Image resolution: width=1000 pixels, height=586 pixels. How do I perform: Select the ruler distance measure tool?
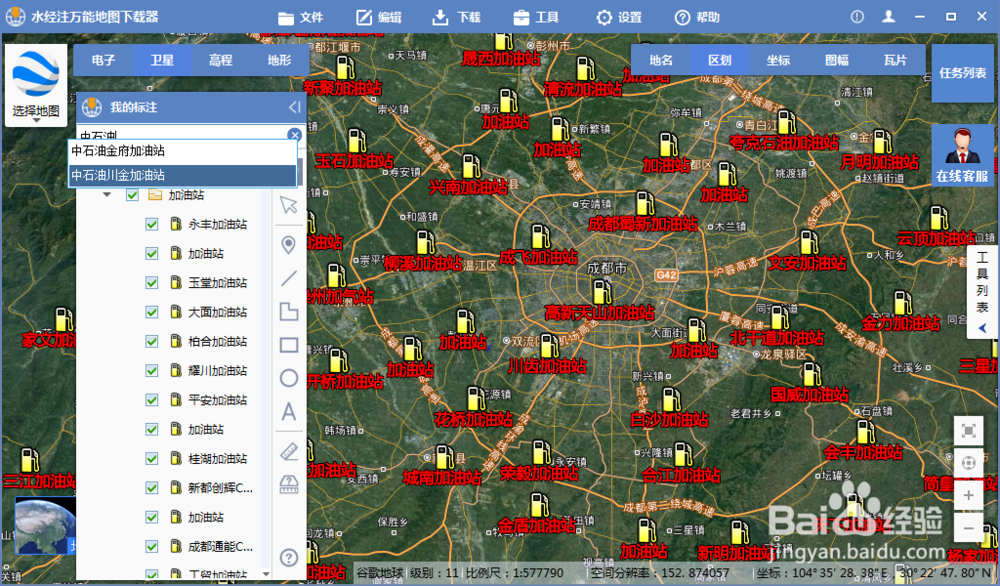pyautogui.click(x=289, y=452)
